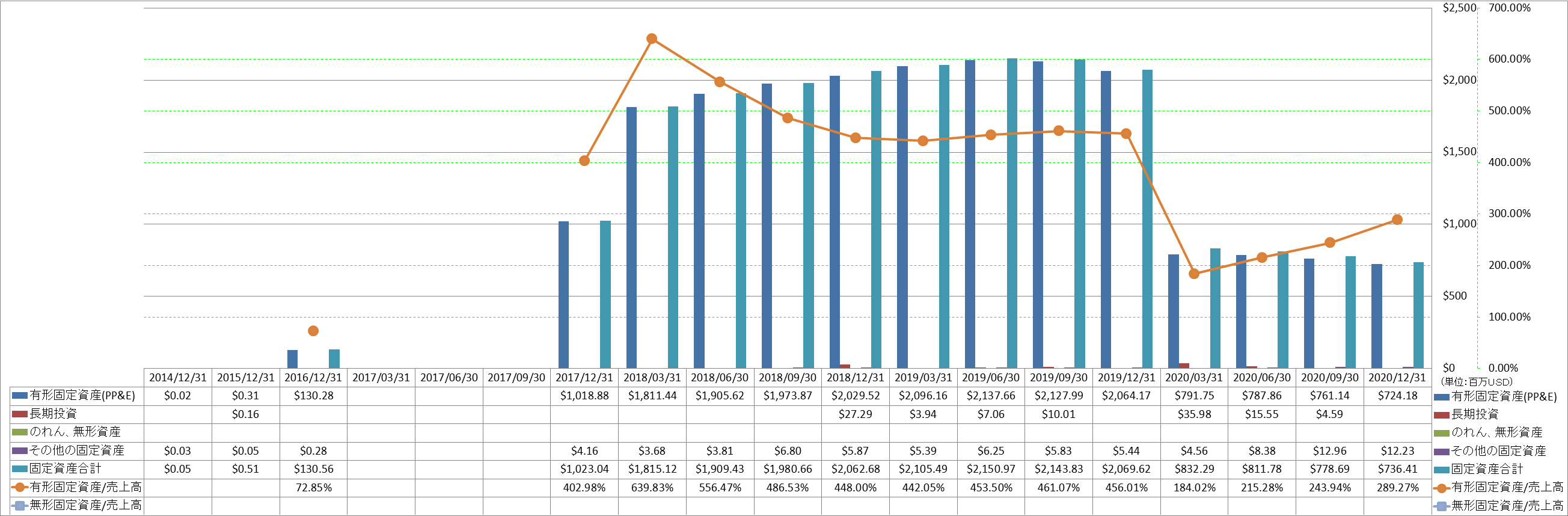Click the $2,500 axis label

point(1460,8)
